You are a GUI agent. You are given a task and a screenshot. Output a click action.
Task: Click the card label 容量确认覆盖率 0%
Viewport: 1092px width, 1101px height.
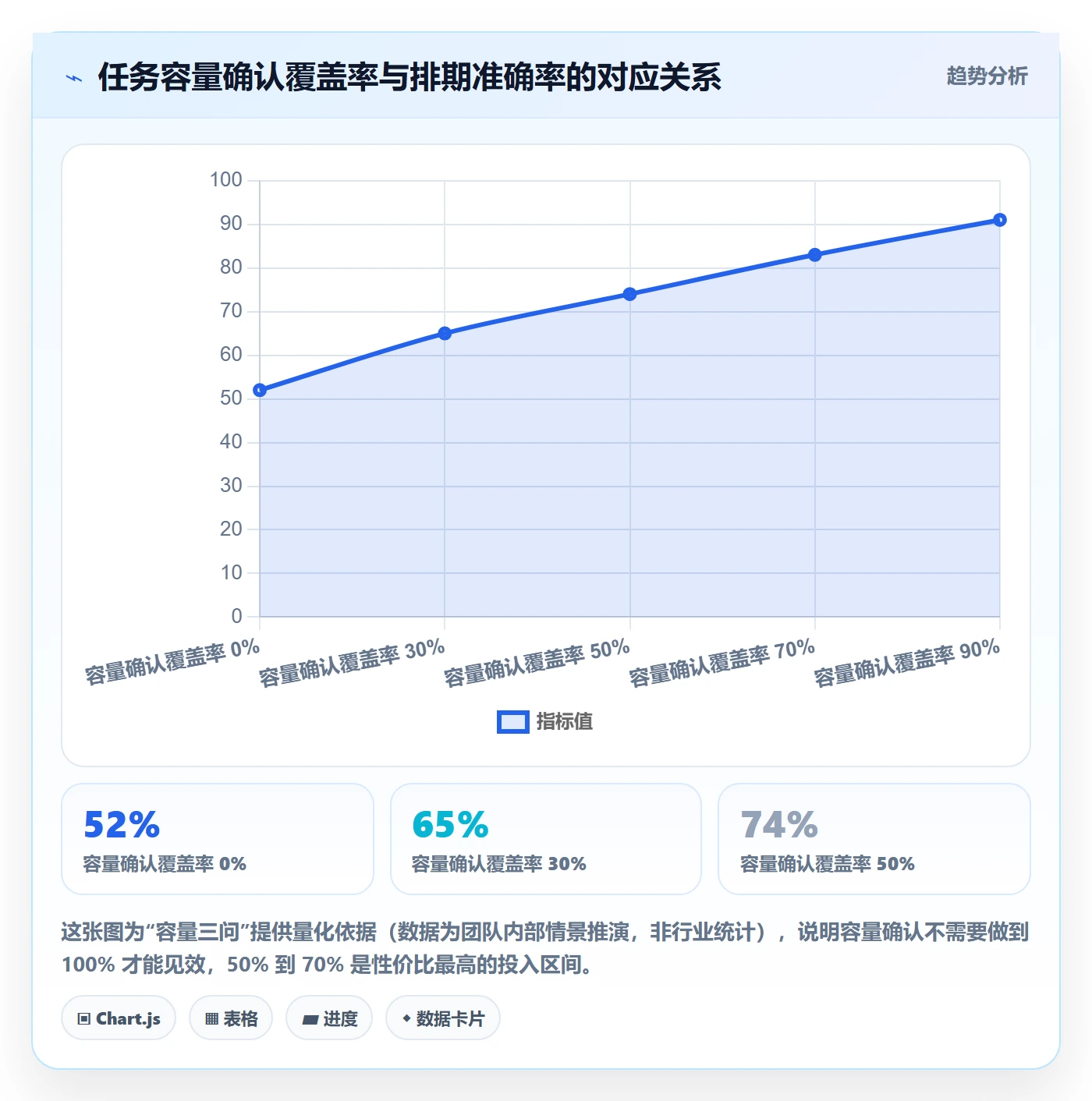click(x=165, y=864)
